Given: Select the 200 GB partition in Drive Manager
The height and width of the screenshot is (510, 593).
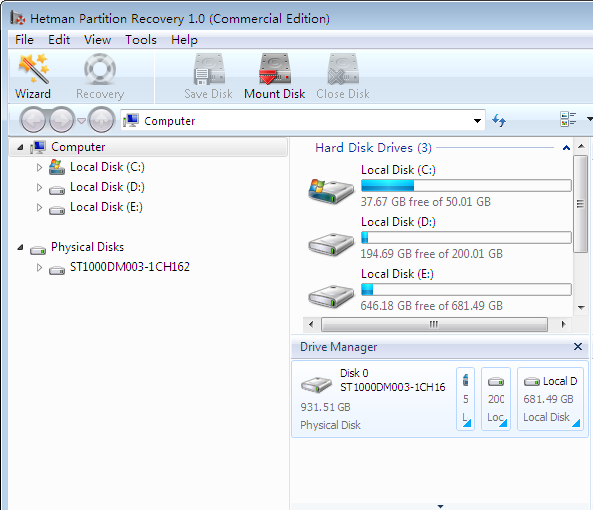Looking at the screenshot, I should (x=496, y=398).
